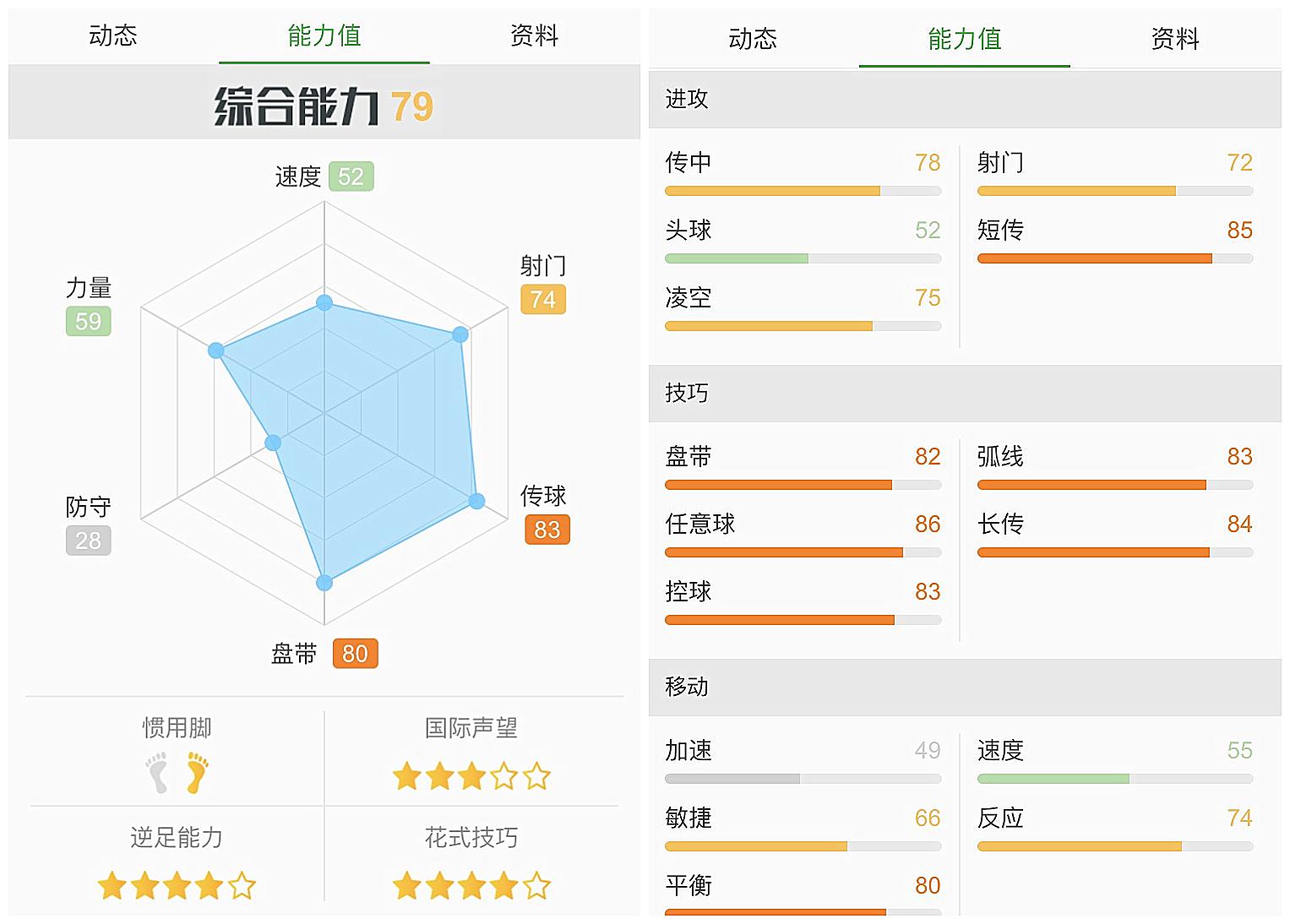Select the yellow right foot icon under 惯用脚
This screenshot has width=1290, height=924.
pyautogui.click(x=196, y=773)
